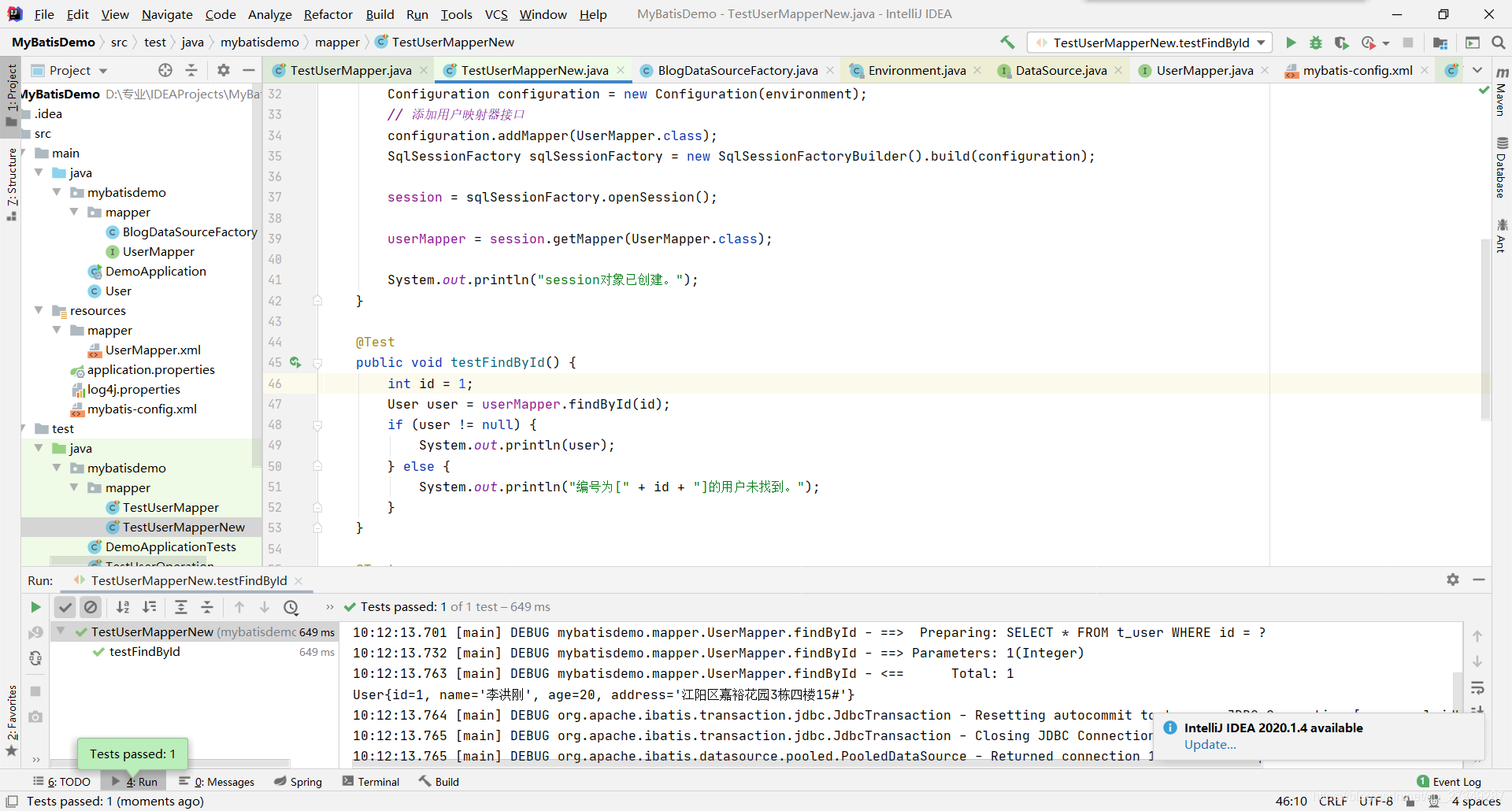Show more Run toolbar actions via the double chevron
Screen dimensions: 1512x811
tap(330, 607)
